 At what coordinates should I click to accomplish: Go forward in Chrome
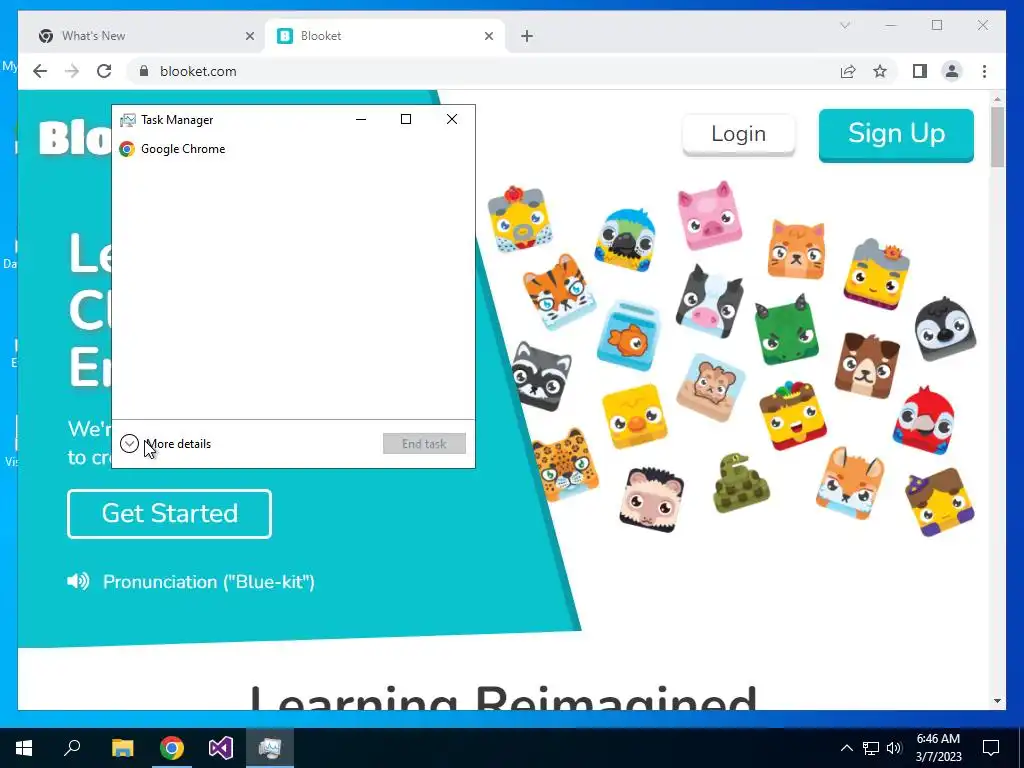72,71
